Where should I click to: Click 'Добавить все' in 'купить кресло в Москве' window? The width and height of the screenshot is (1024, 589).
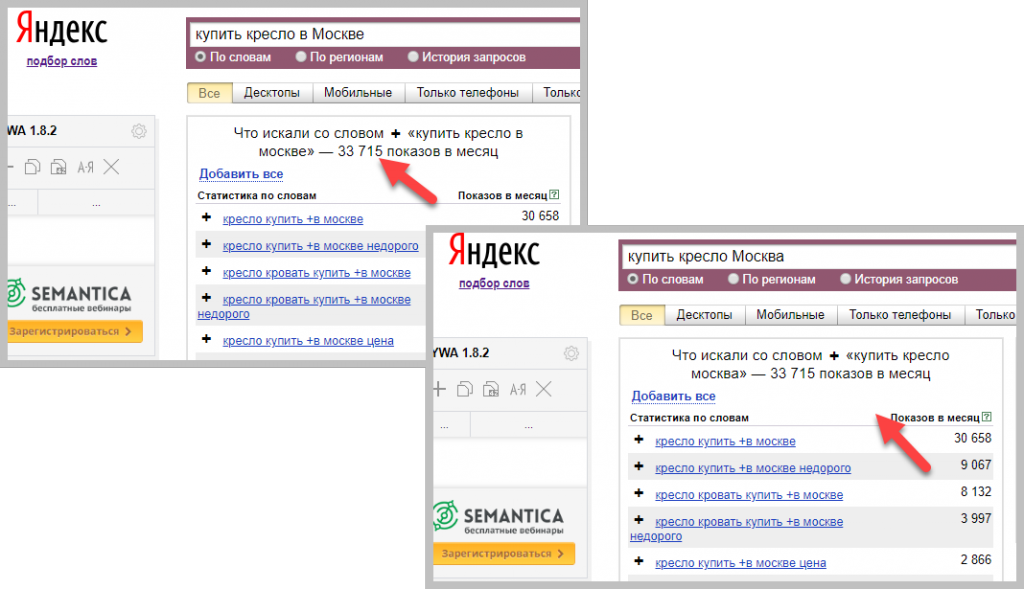coord(241,174)
